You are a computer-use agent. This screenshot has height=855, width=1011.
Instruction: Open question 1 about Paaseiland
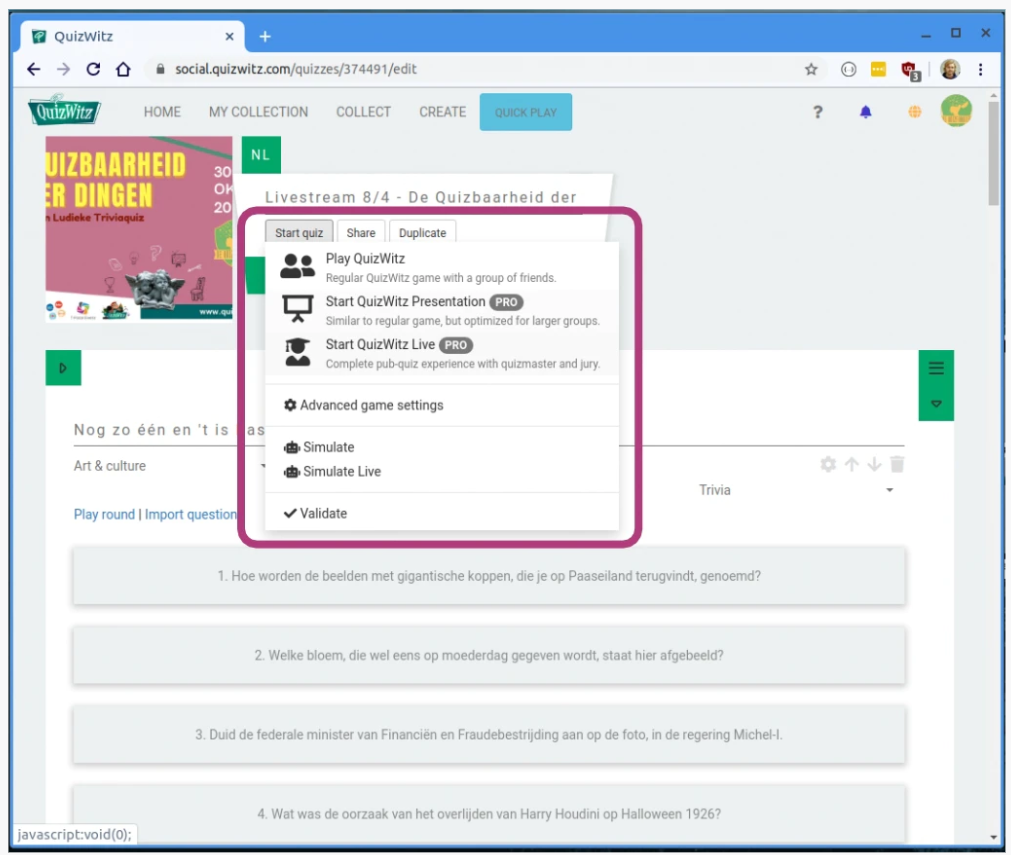(489, 576)
